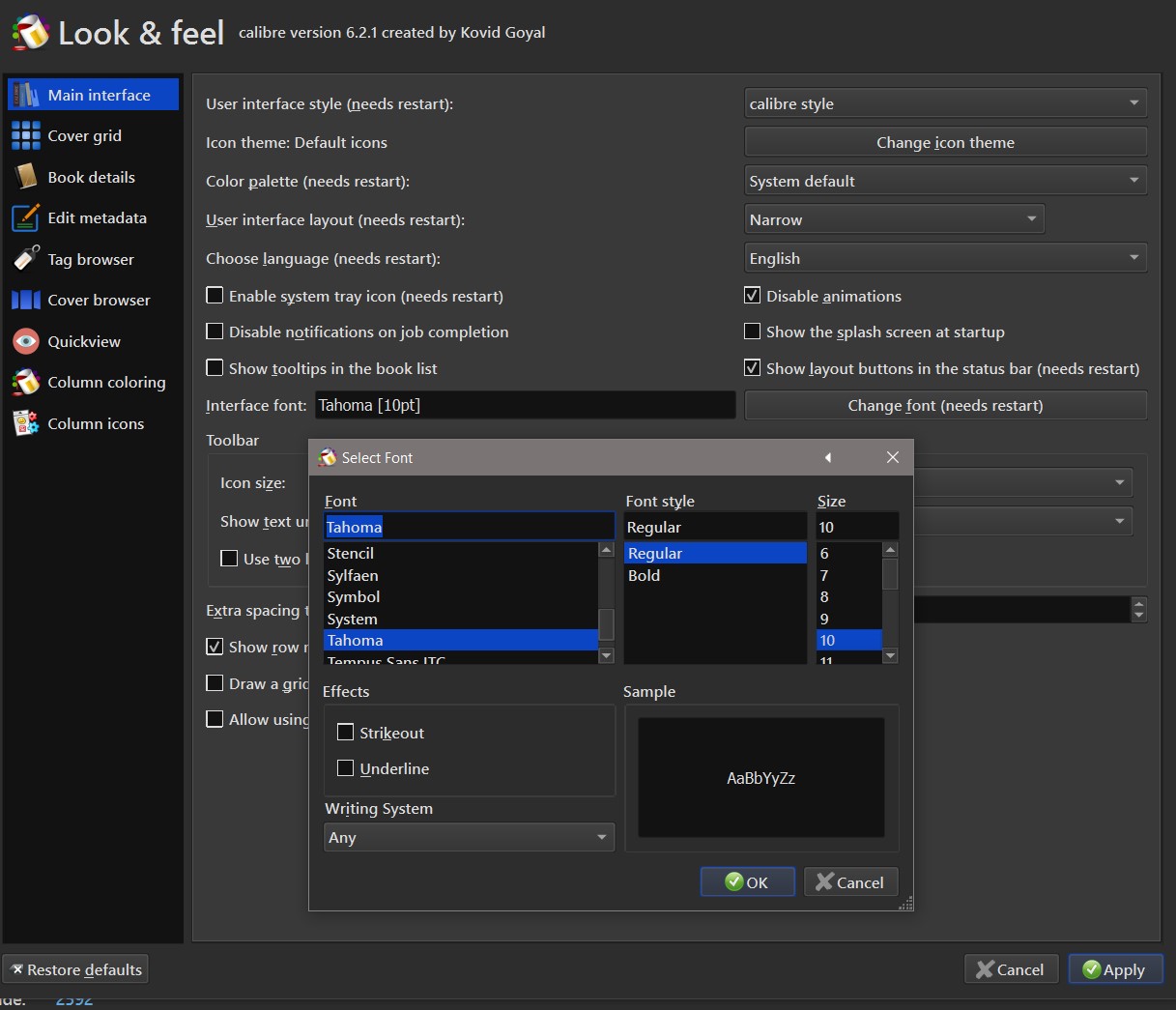Click the Tag browser tag icon
This screenshot has height=1010, width=1176.
pos(26,259)
